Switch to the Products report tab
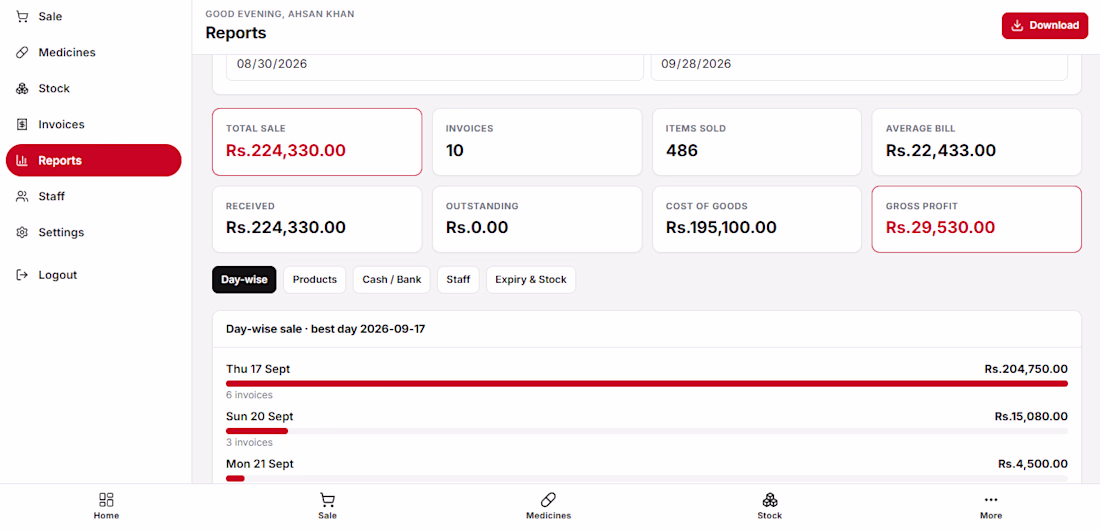The width and height of the screenshot is (1100, 530). 315,279
